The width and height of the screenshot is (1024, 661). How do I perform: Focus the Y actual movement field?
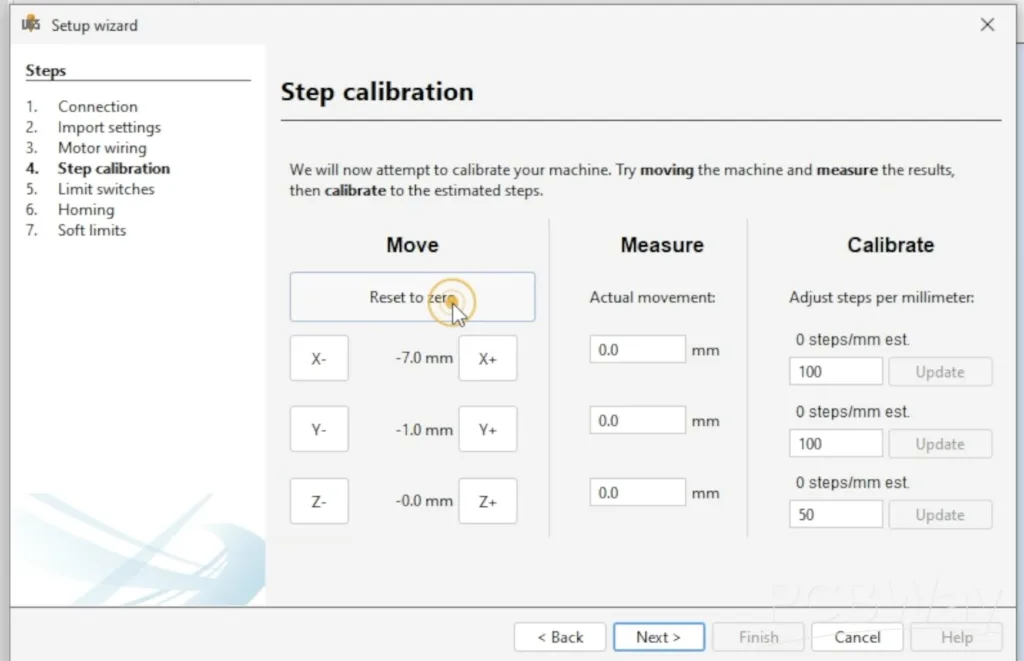[637, 421]
